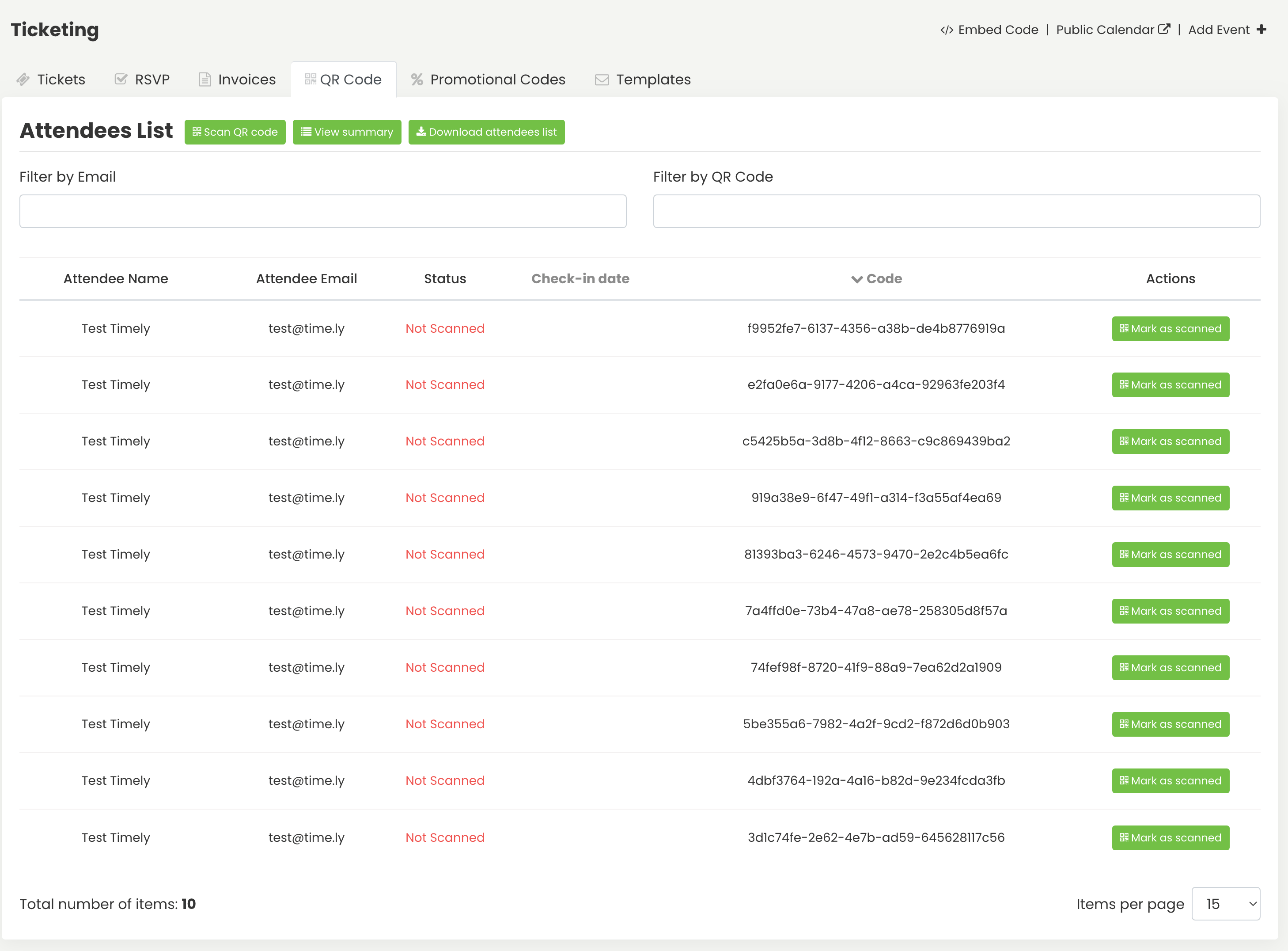Screen dimensions: 1288x951
Task: Focus the Filter by QR Code field
Action: pos(957,211)
